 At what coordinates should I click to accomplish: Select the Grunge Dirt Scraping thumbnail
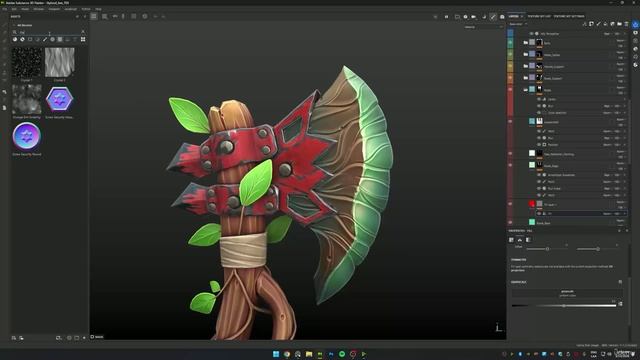[x=27, y=99]
